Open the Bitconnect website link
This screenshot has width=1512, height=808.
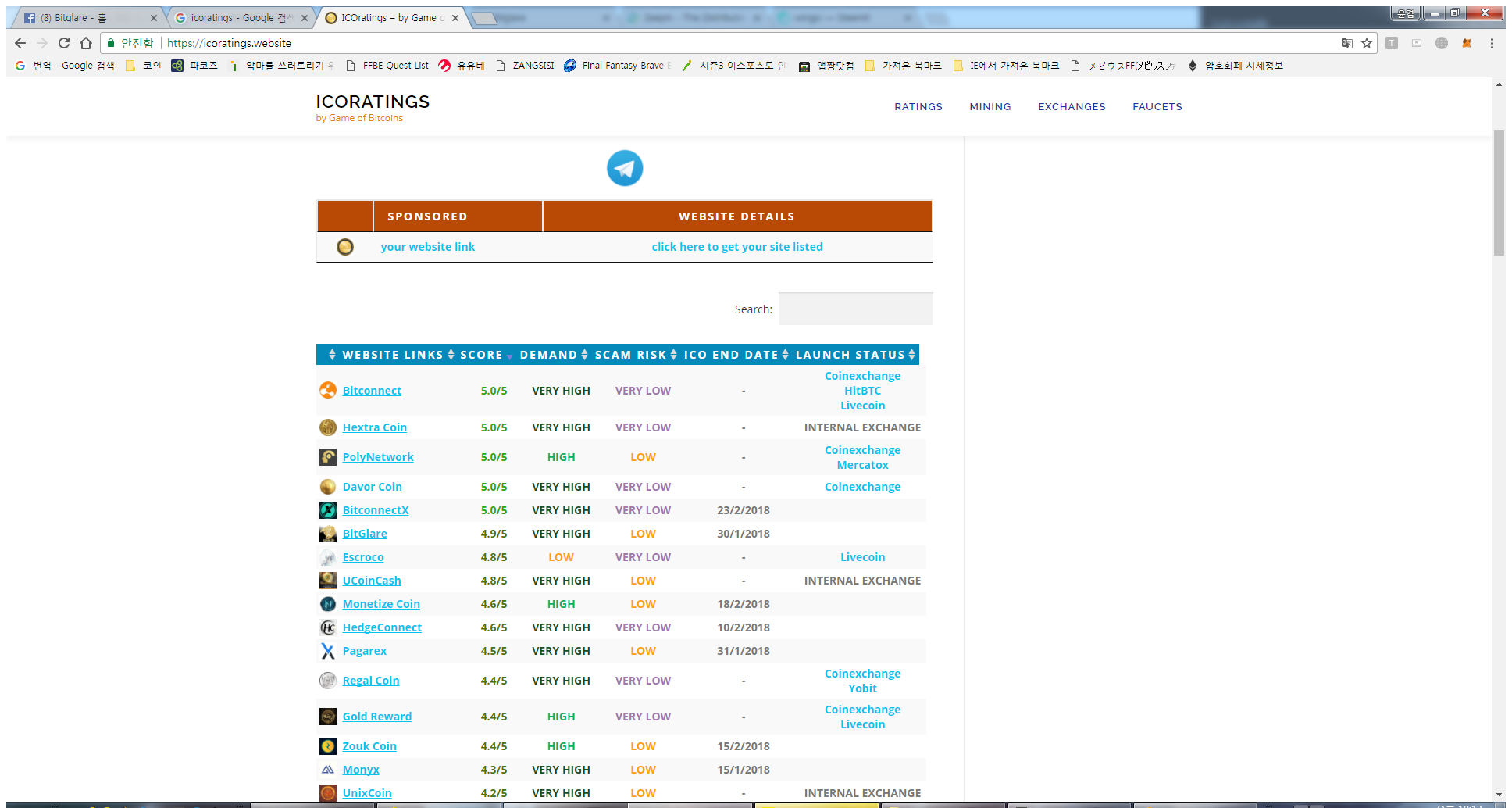click(x=372, y=391)
